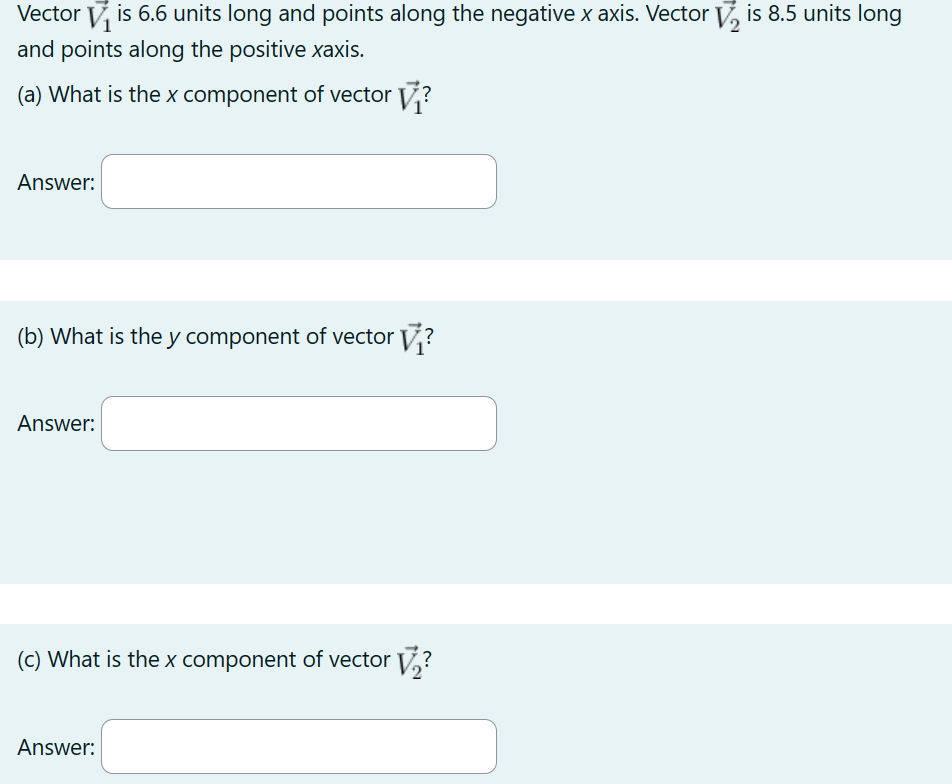The height and width of the screenshot is (784, 952).
Task: Select the Answer box under question (a)
Action: (298, 181)
